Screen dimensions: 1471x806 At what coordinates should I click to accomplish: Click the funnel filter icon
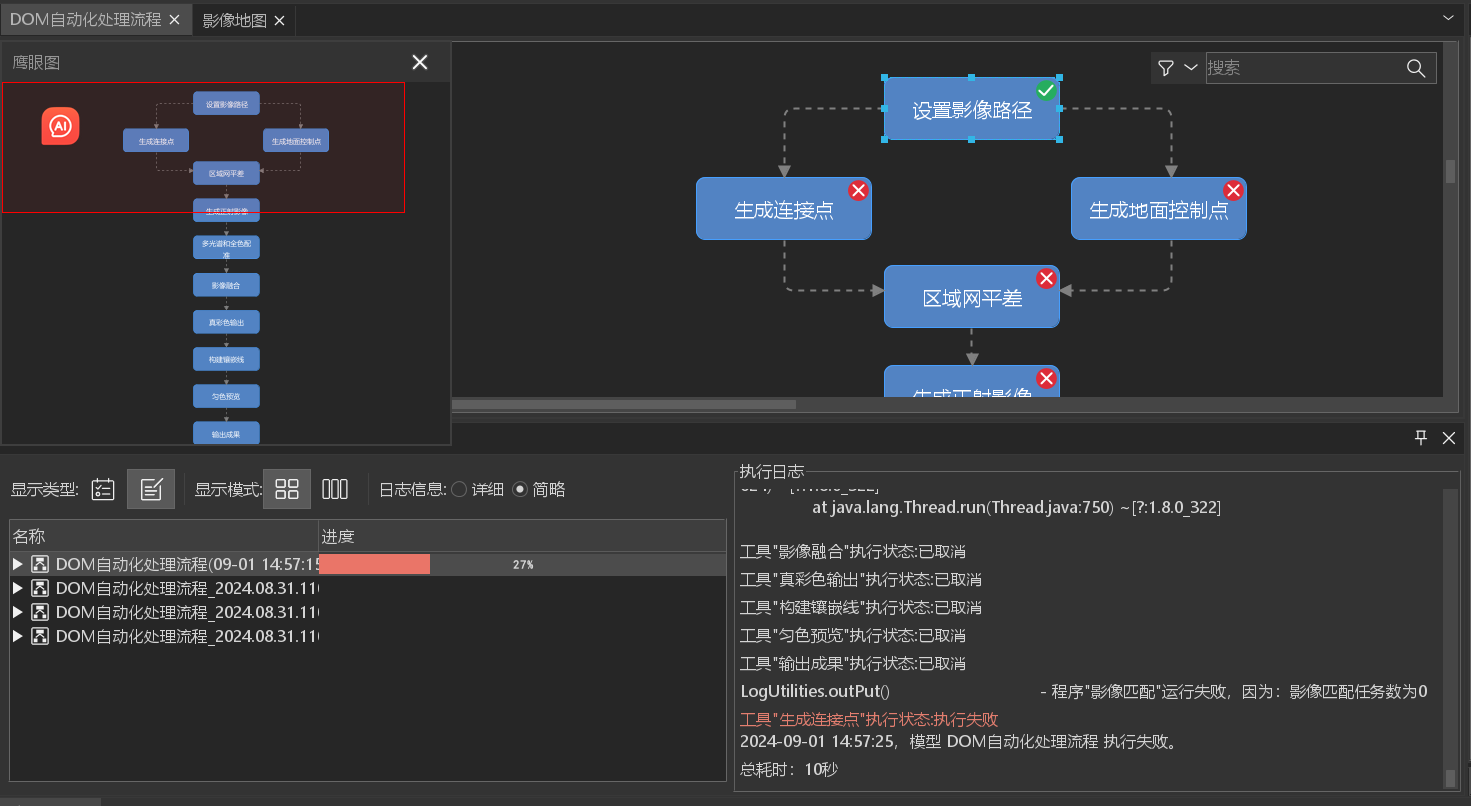coord(1166,68)
